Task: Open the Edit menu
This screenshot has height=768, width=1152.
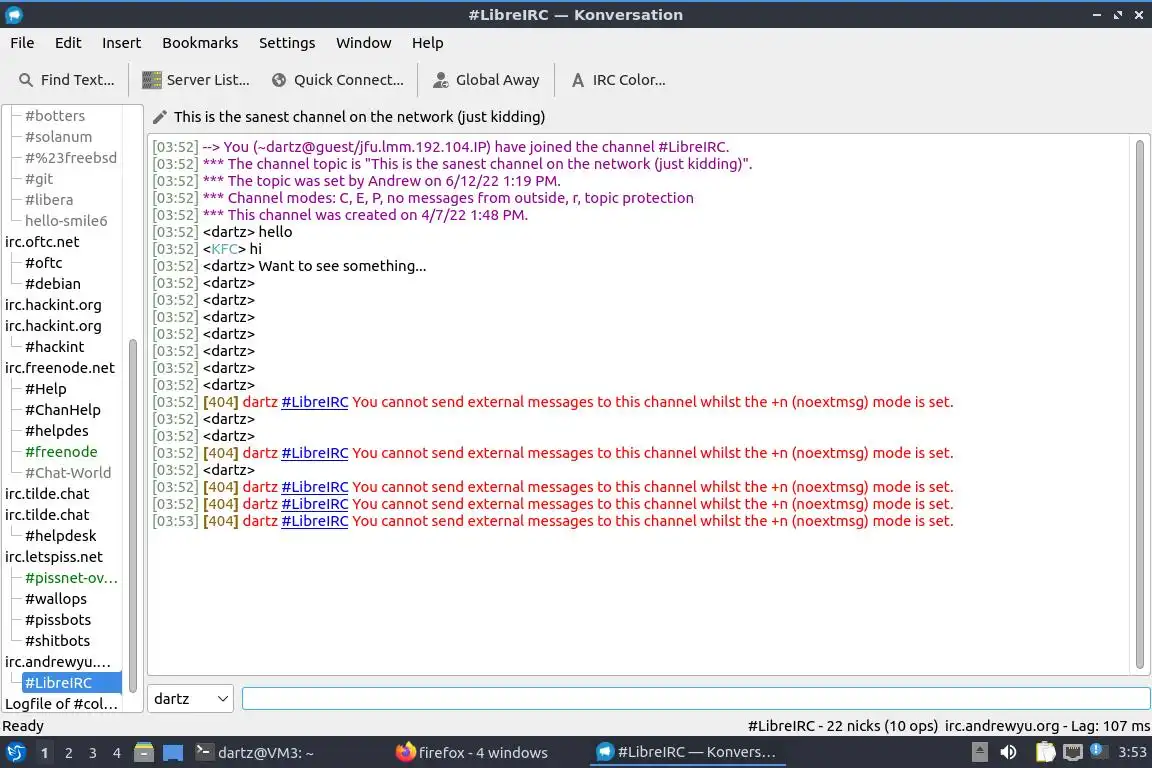Action: 68,43
